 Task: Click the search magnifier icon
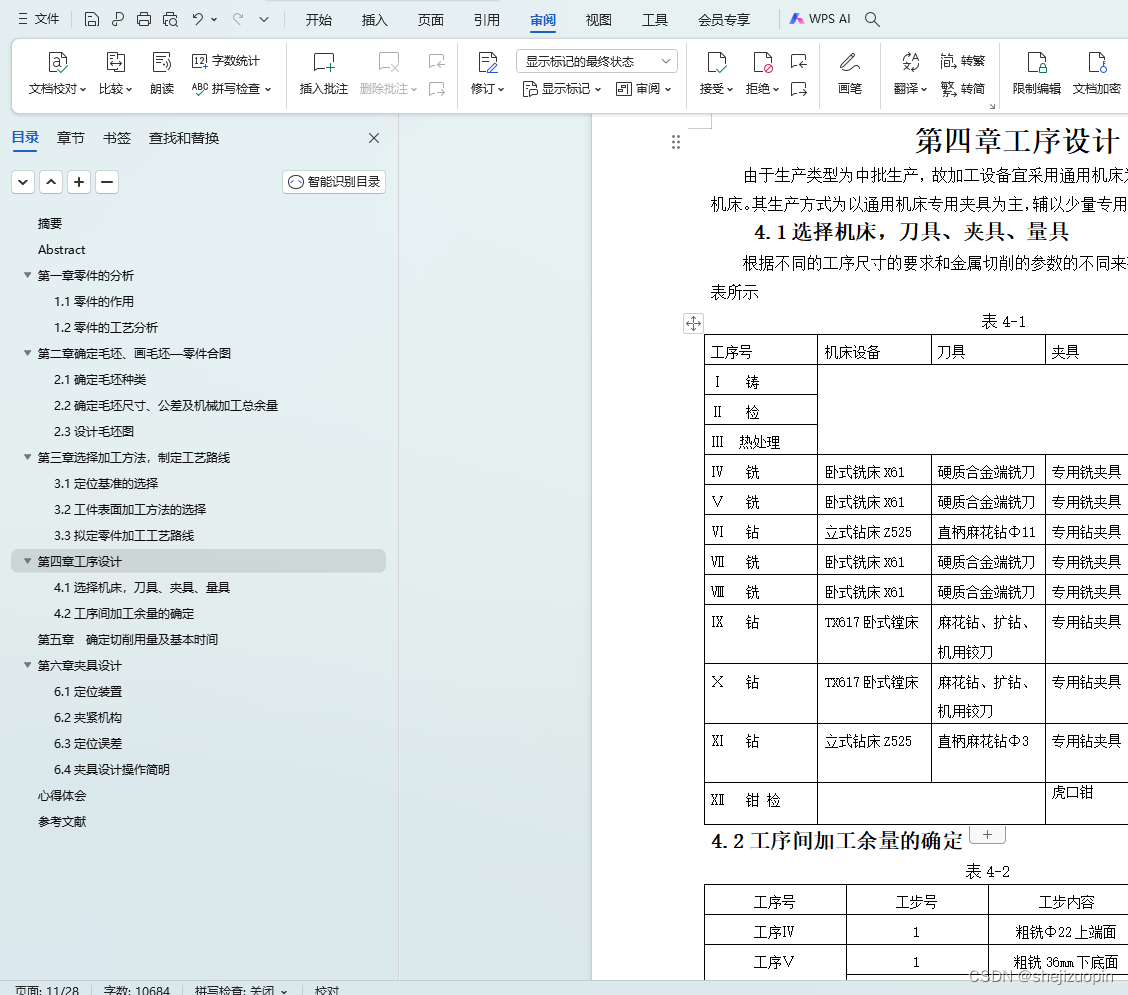pyautogui.click(x=872, y=19)
